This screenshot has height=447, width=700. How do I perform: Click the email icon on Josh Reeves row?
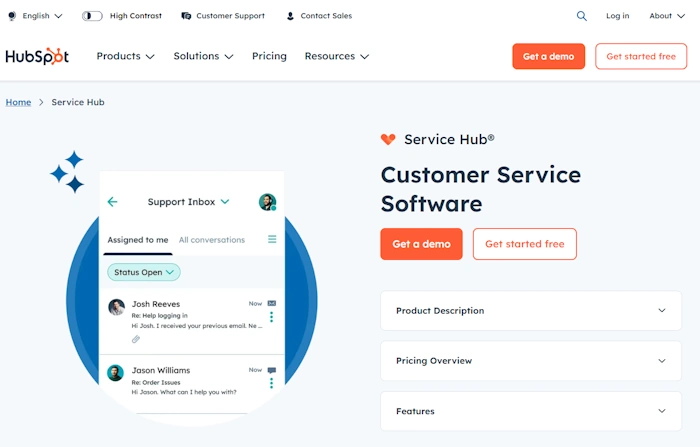click(x=271, y=303)
